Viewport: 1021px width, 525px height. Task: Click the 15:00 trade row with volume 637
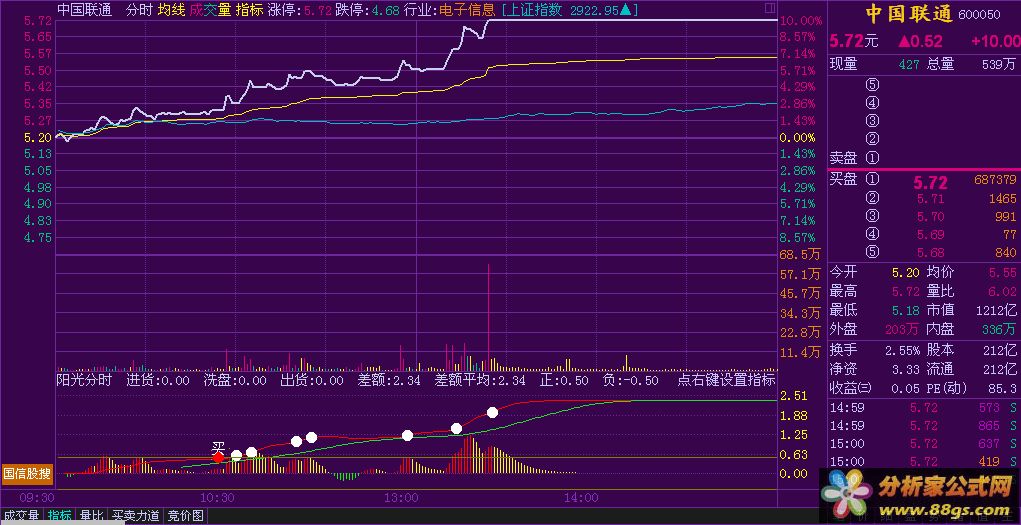click(x=923, y=444)
